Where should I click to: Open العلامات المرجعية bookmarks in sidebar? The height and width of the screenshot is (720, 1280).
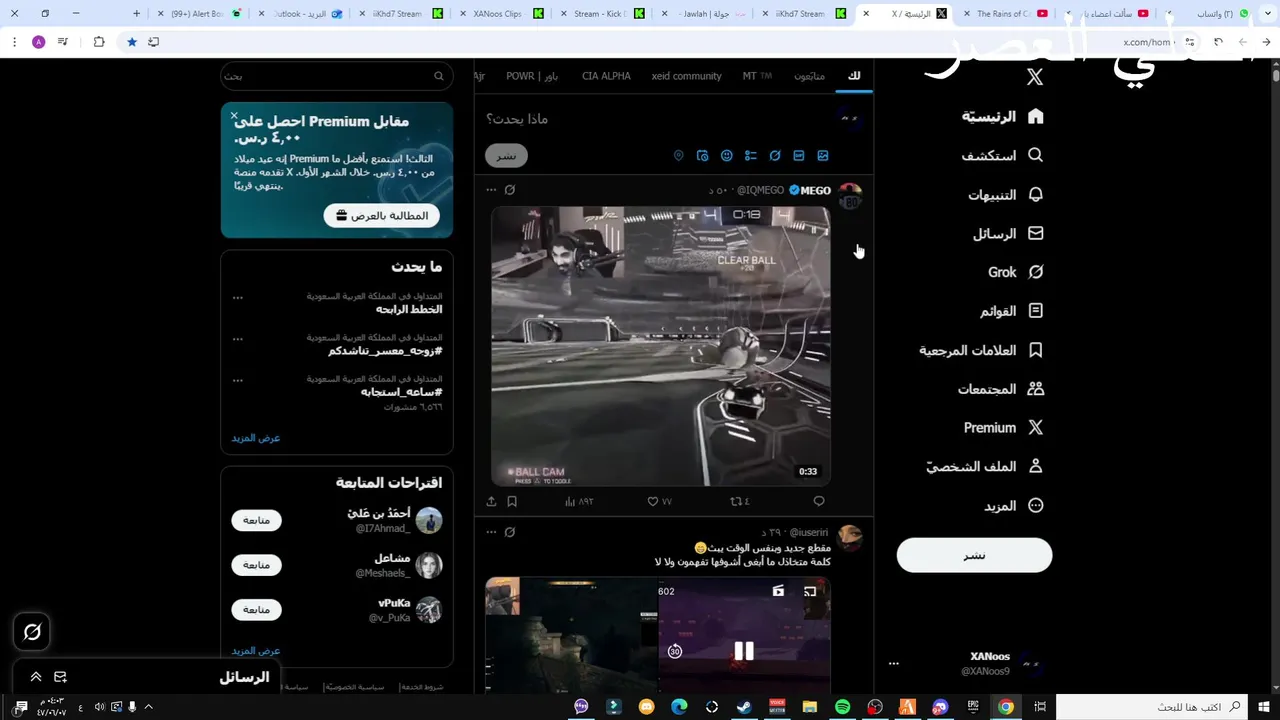(981, 350)
